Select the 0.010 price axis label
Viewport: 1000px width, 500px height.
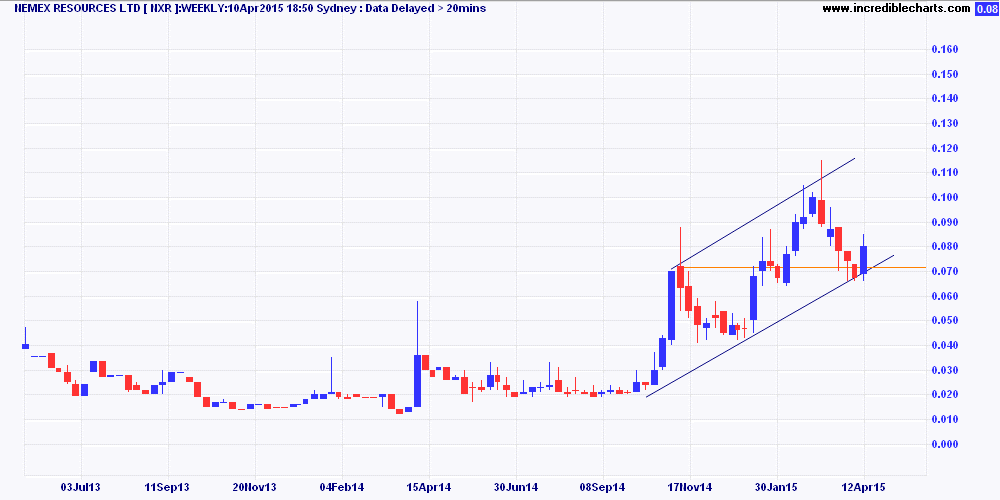[946, 420]
